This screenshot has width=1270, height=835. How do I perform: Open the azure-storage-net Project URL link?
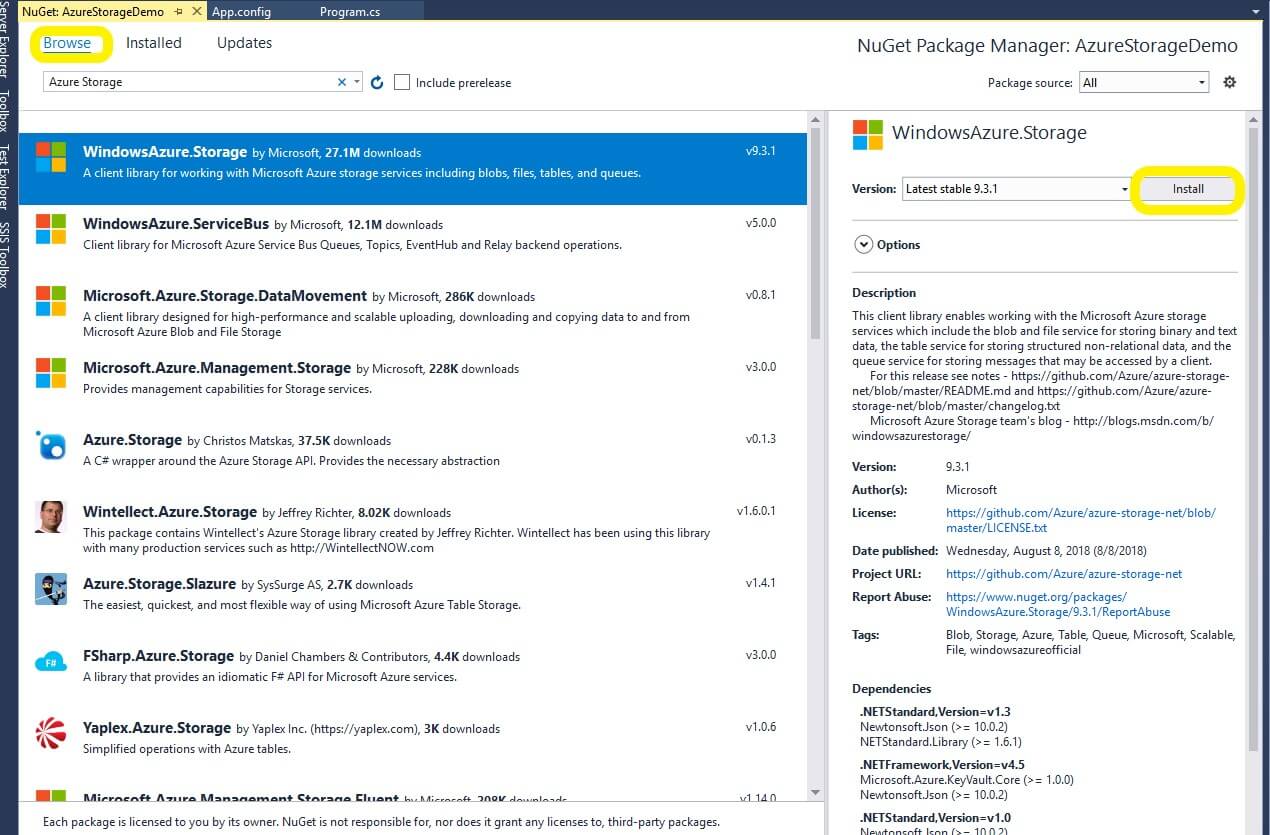(x=1063, y=574)
